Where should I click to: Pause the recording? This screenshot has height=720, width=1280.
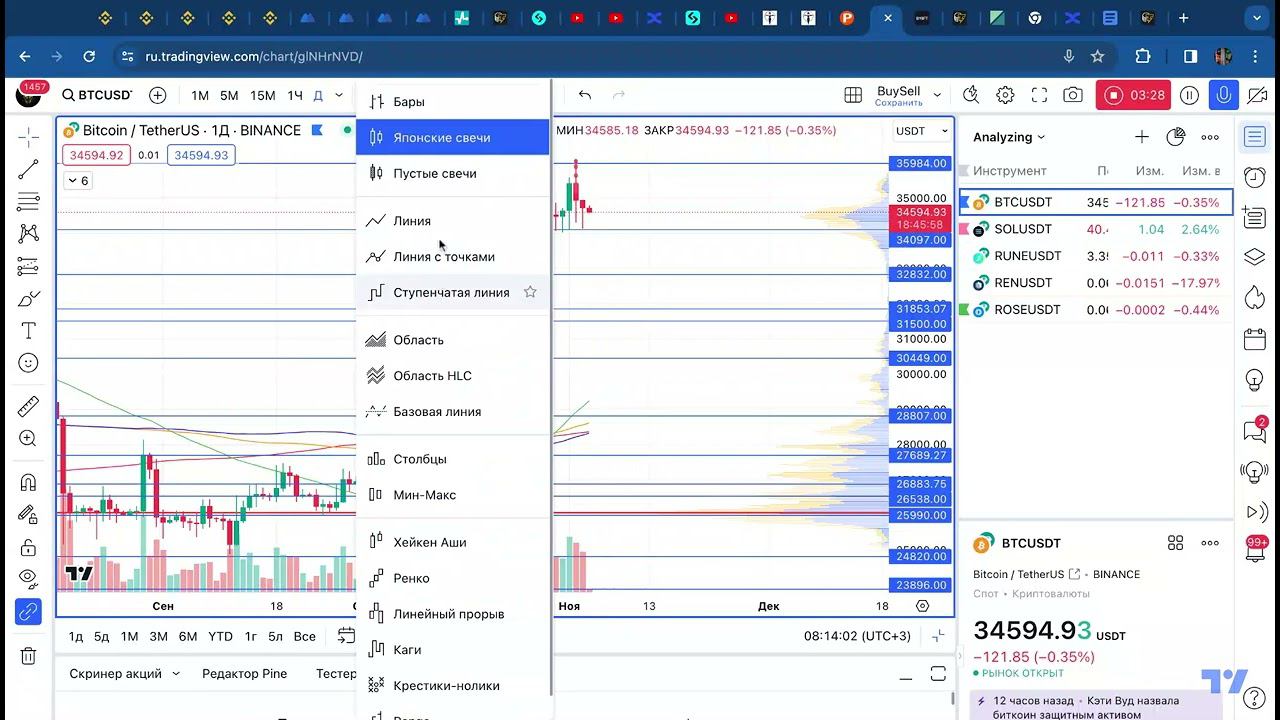pyautogui.click(x=1189, y=95)
